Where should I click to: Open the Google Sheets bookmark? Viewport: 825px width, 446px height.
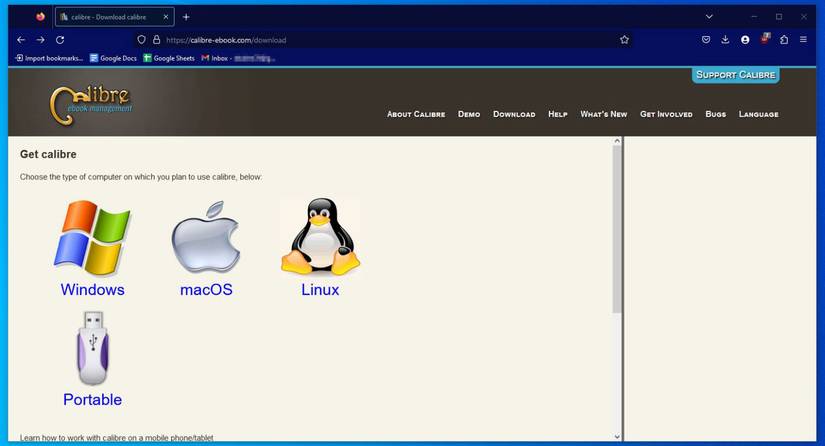point(169,58)
